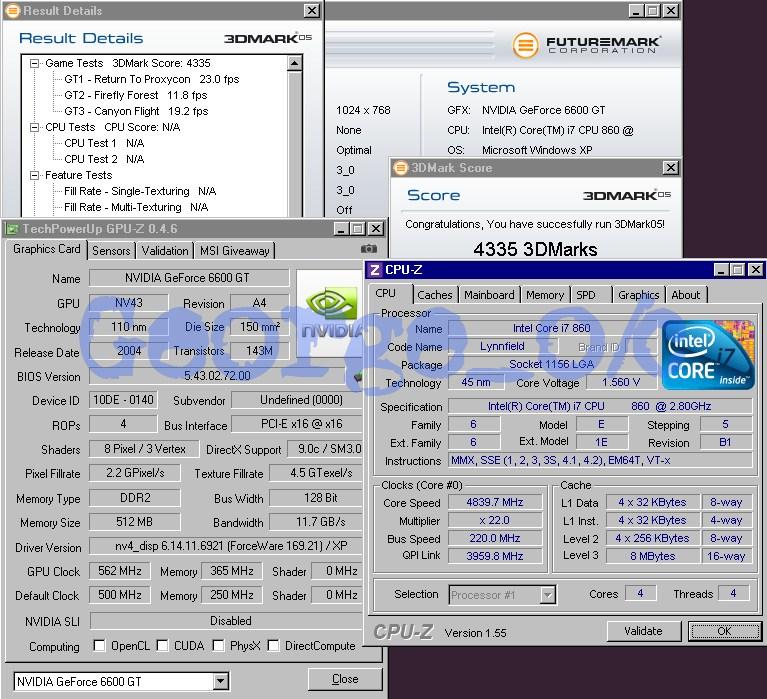This screenshot has width=767, height=699.
Task: Click the Close button in GPU-Z
Action: point(345,679)
